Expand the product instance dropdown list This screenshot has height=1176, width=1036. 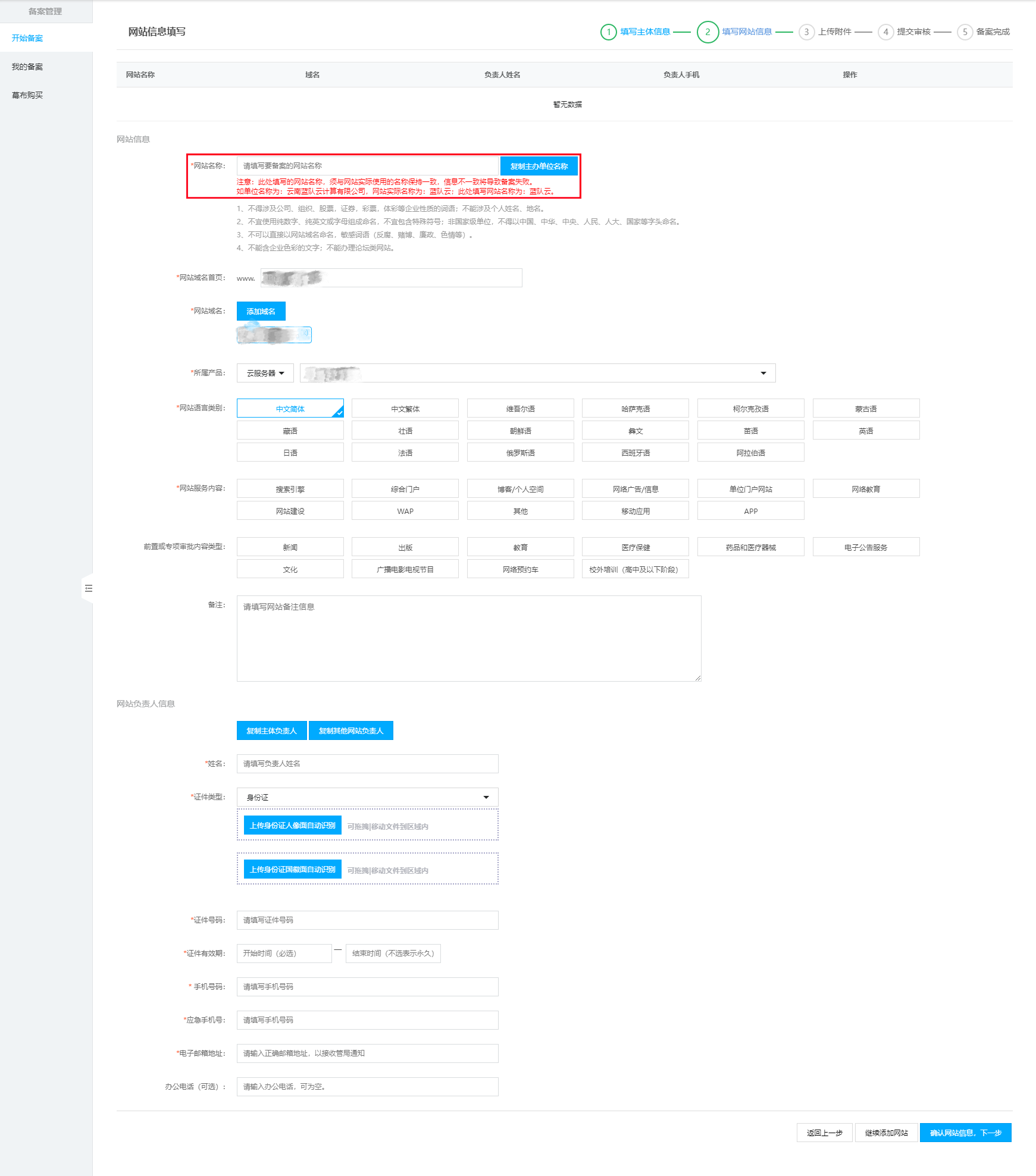coord(763,373)
